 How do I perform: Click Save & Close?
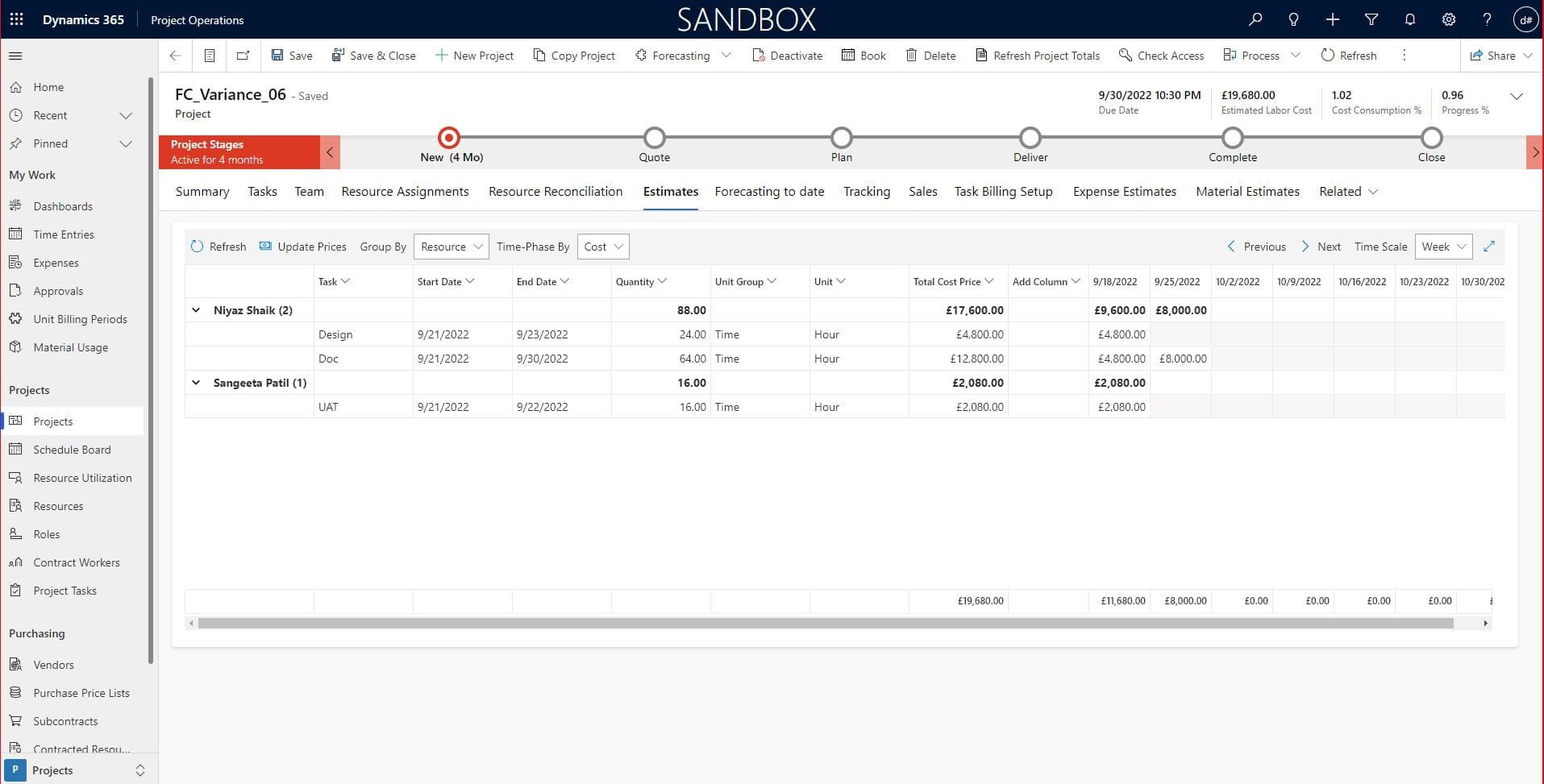coord(374,56)
